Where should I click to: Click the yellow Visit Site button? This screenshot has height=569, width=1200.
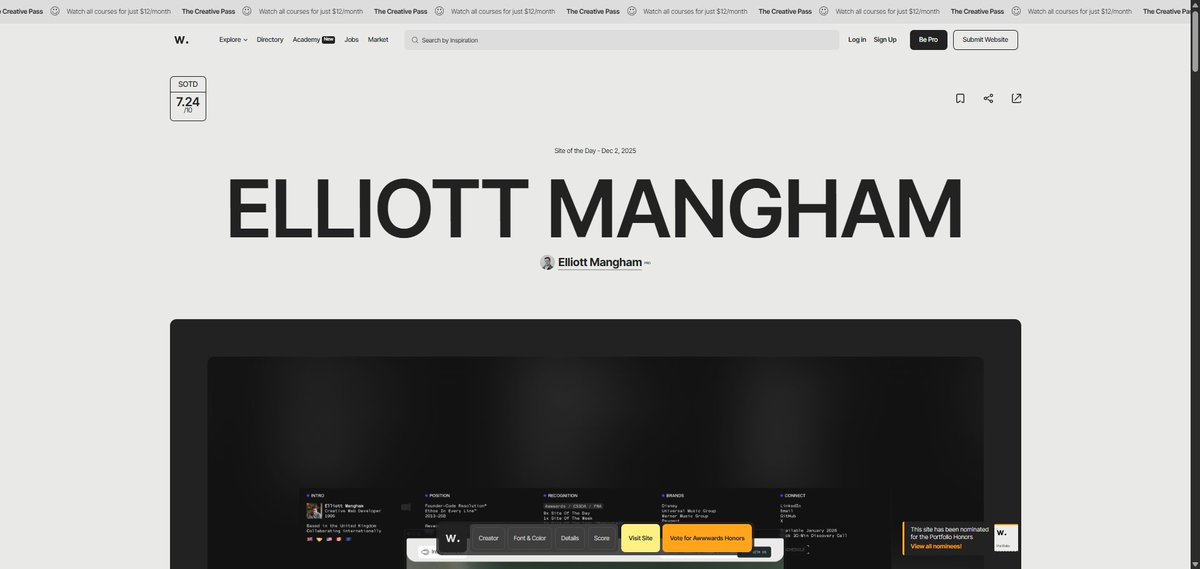point(640,538)
